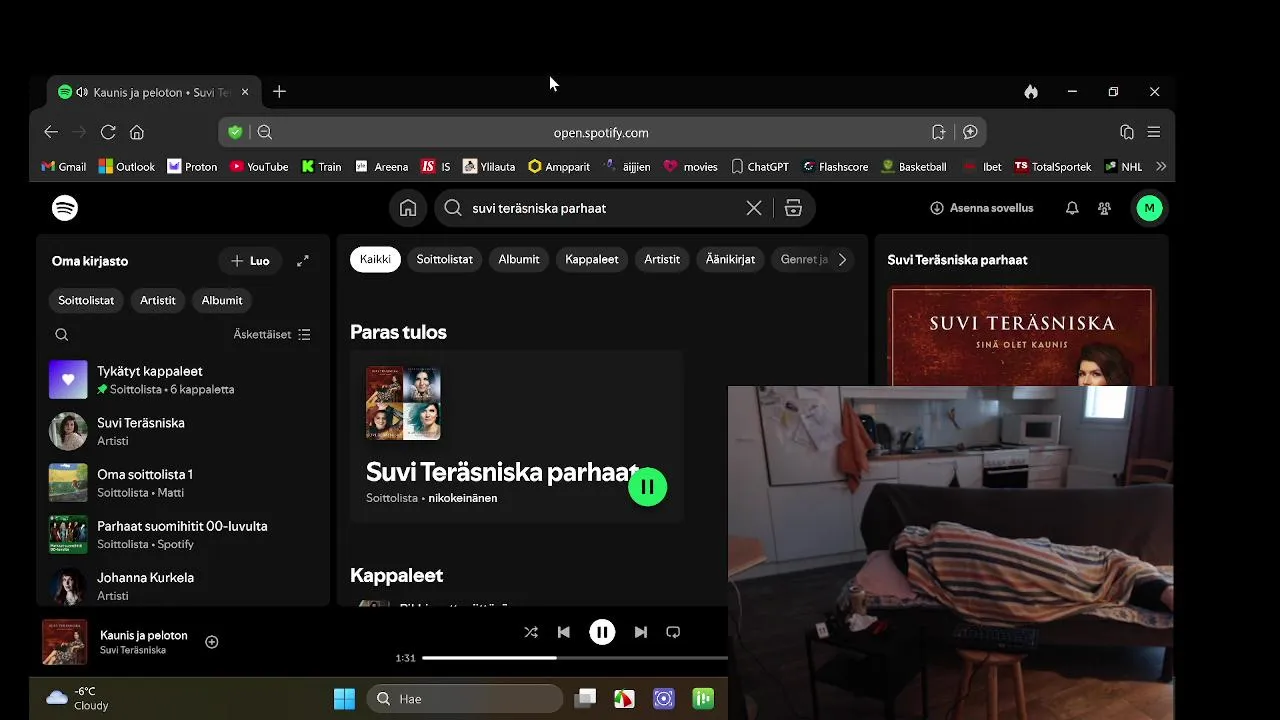Open the browser hamburger menu
Viewport: 1280px width, 720px height.
click(x=1154, y=132)
